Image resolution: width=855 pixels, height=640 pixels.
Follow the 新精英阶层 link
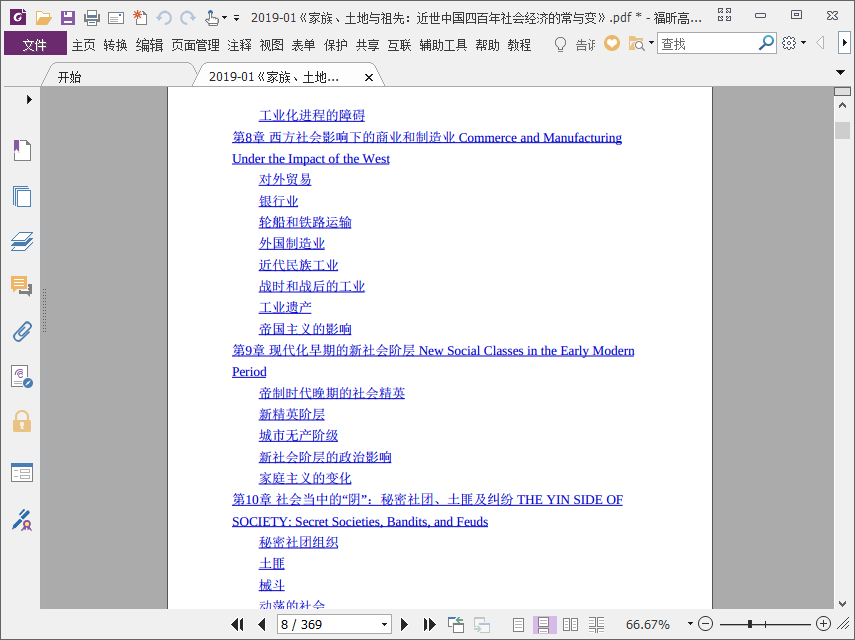[x=292, y=414]
